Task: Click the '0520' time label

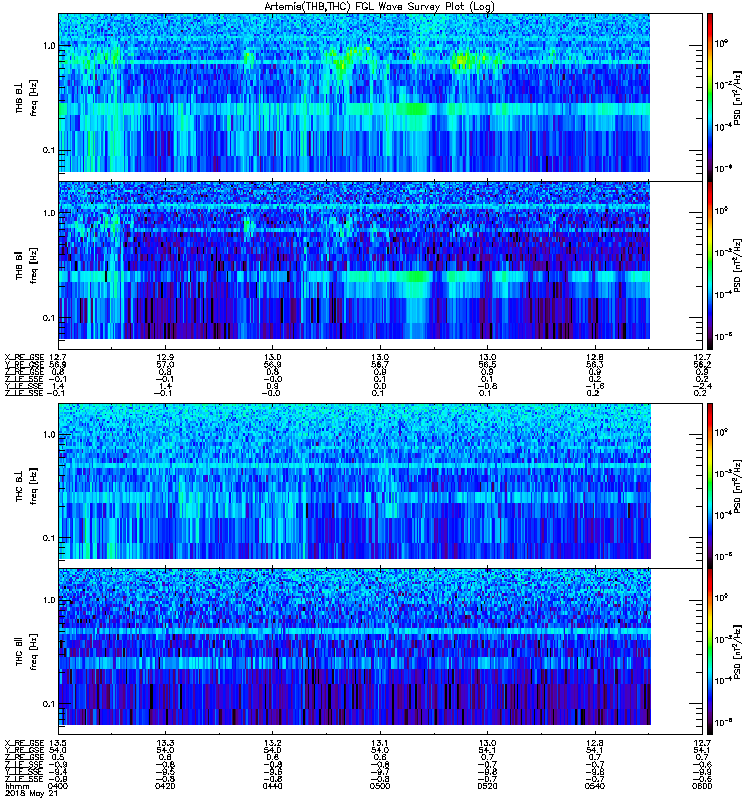Action: tap(487, 786)
